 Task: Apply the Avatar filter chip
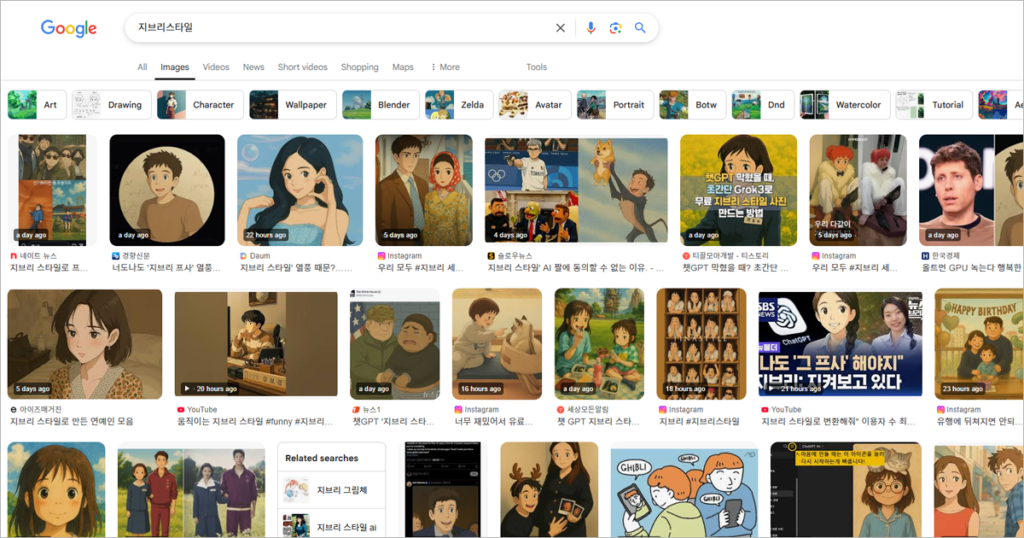click(535, 104)
